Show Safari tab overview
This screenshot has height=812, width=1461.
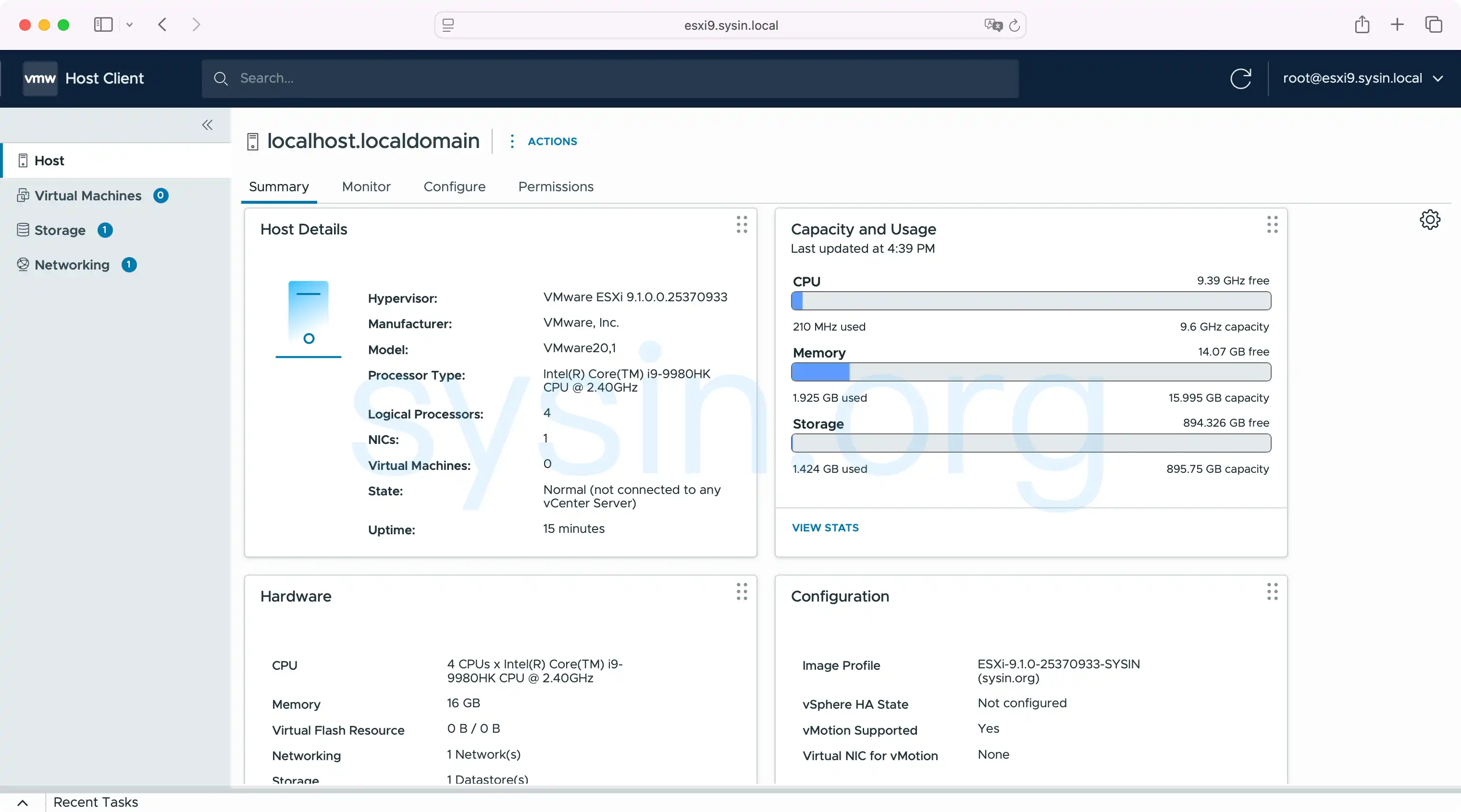point(1433,25)
